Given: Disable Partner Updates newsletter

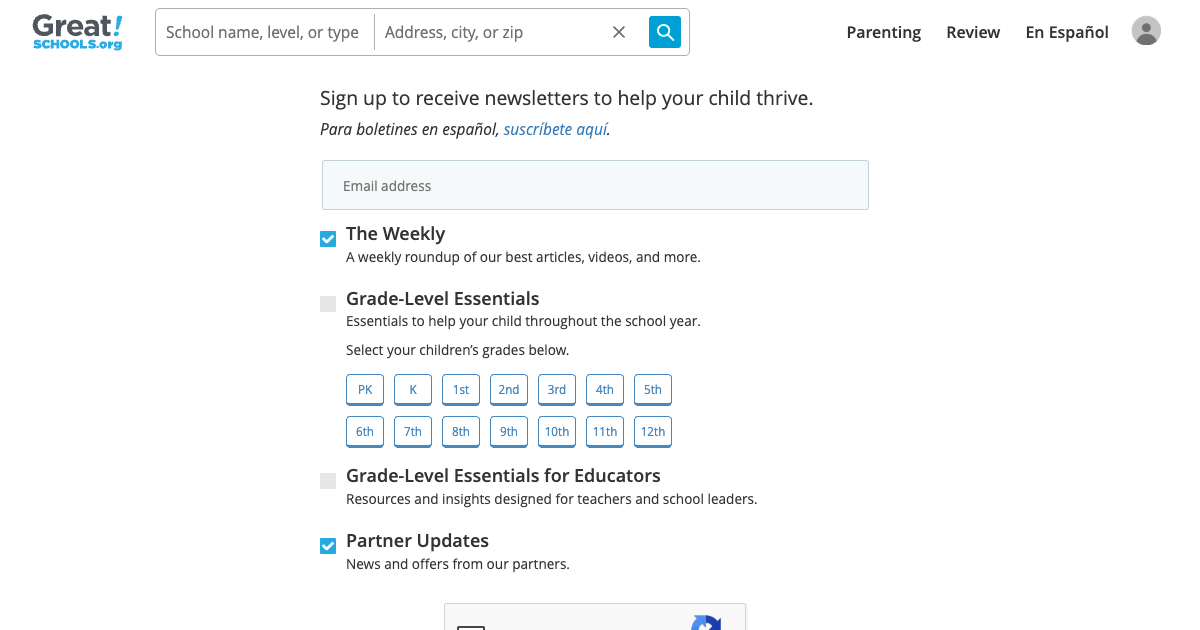Looking at the screenshot, I should (327, 546).
